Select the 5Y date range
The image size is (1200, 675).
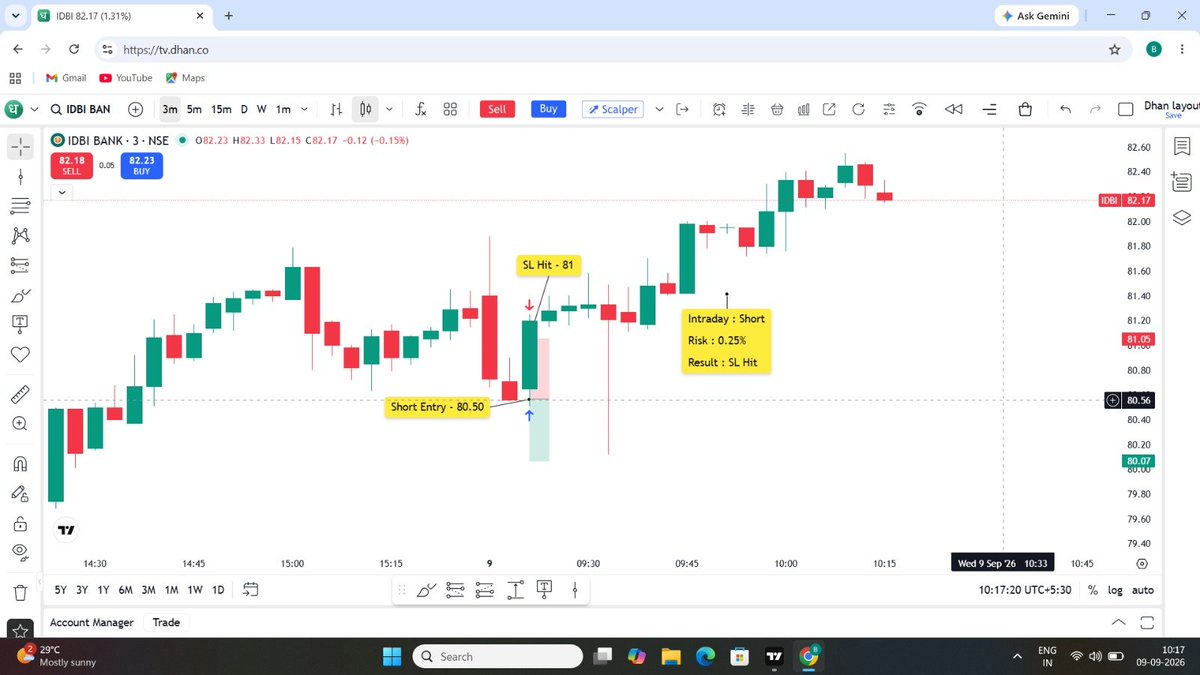(x=61, y=590)
